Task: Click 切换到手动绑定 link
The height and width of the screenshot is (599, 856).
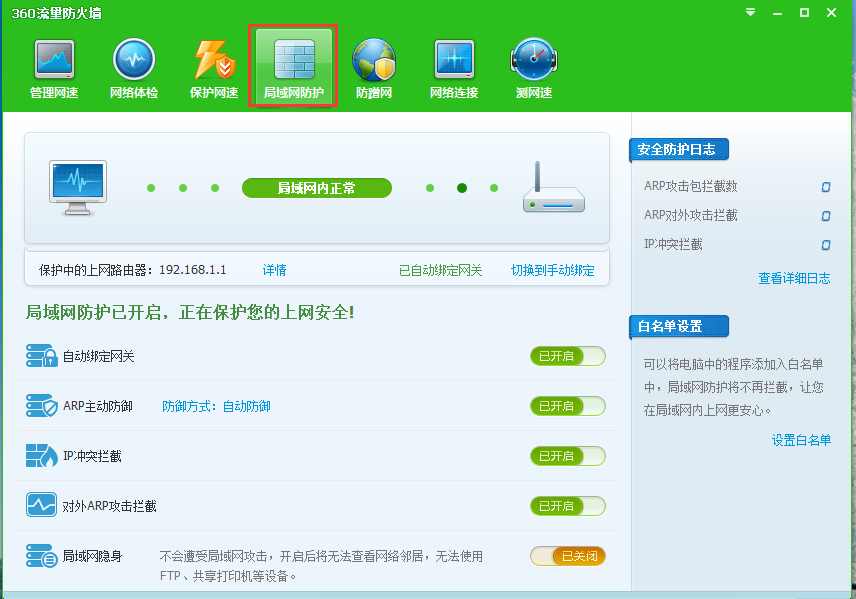Action: click(552, 270)
